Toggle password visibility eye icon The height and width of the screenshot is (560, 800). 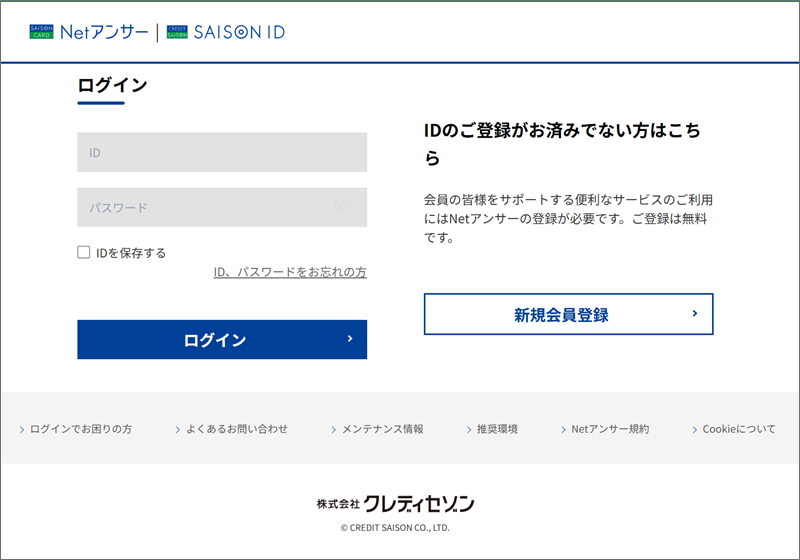coord(342,207)
